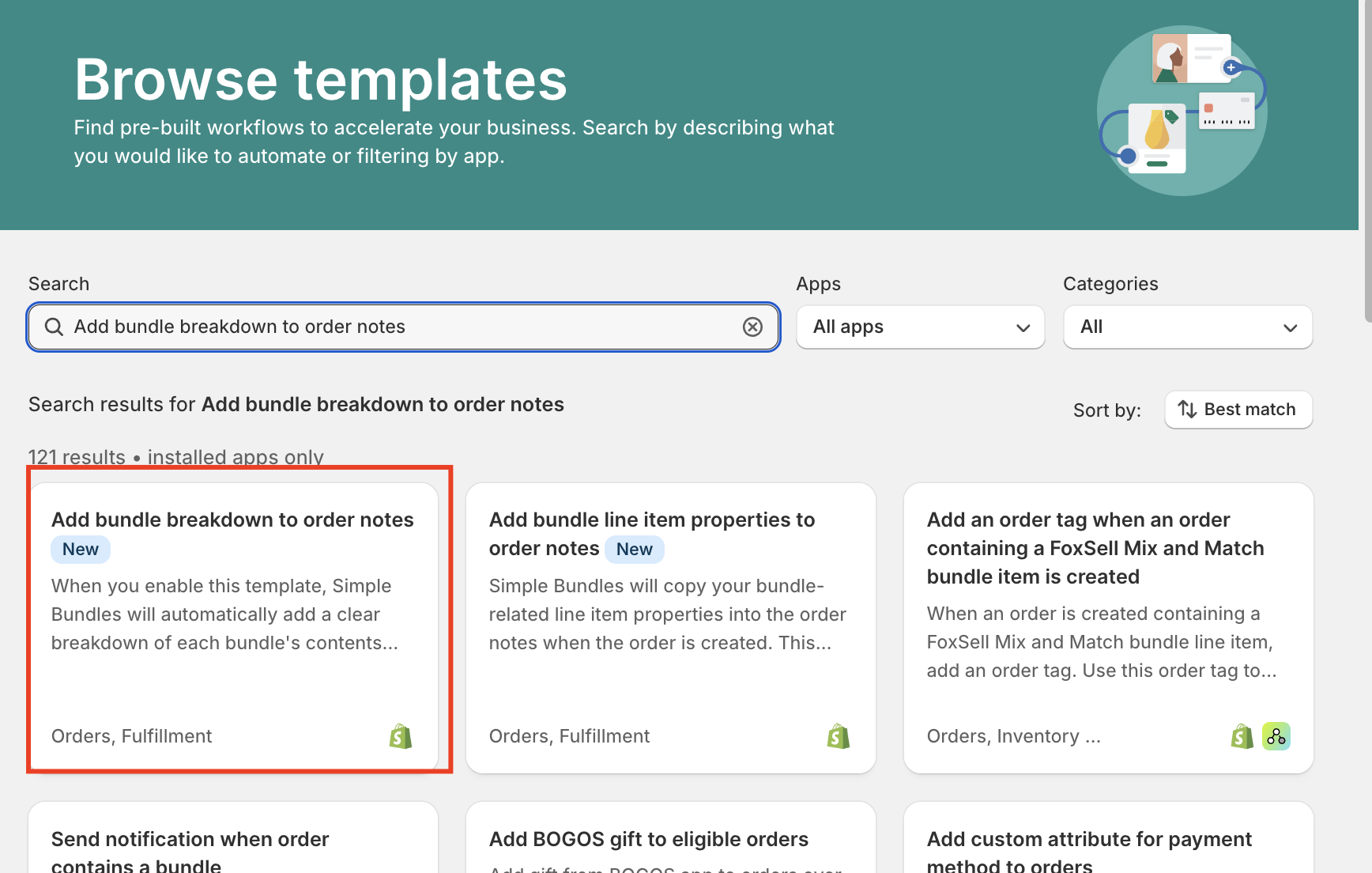
Task: Open Send notification when order contains a bundle
Action: click(x=233, y=837)
